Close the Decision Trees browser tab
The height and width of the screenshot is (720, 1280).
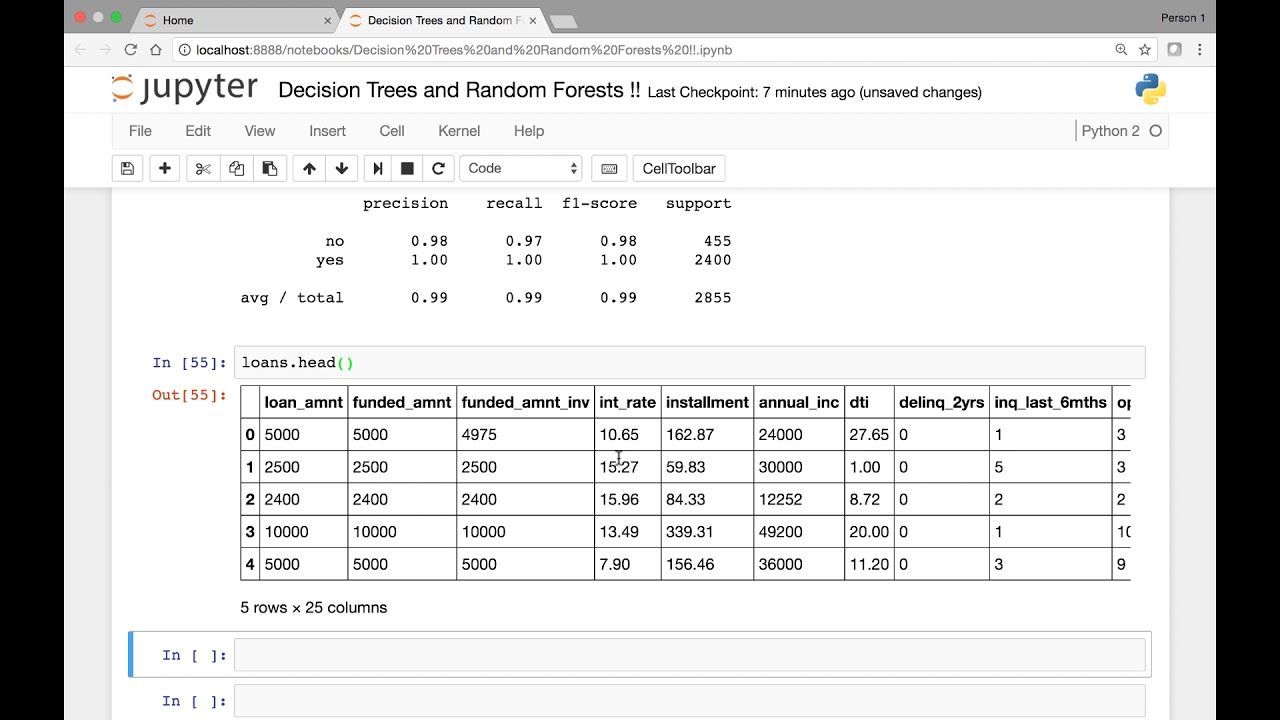[x=533, y=20]
